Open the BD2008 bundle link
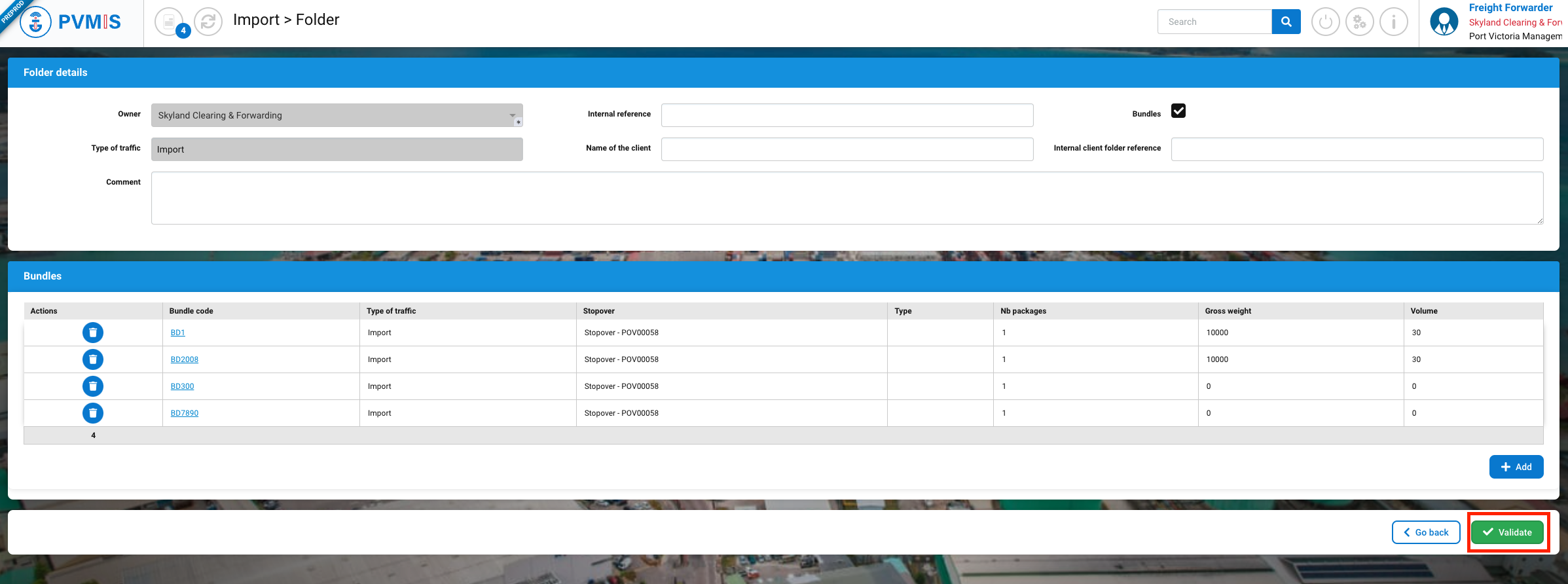Viewport: 1568px width, 584px height. pos(185,359)
